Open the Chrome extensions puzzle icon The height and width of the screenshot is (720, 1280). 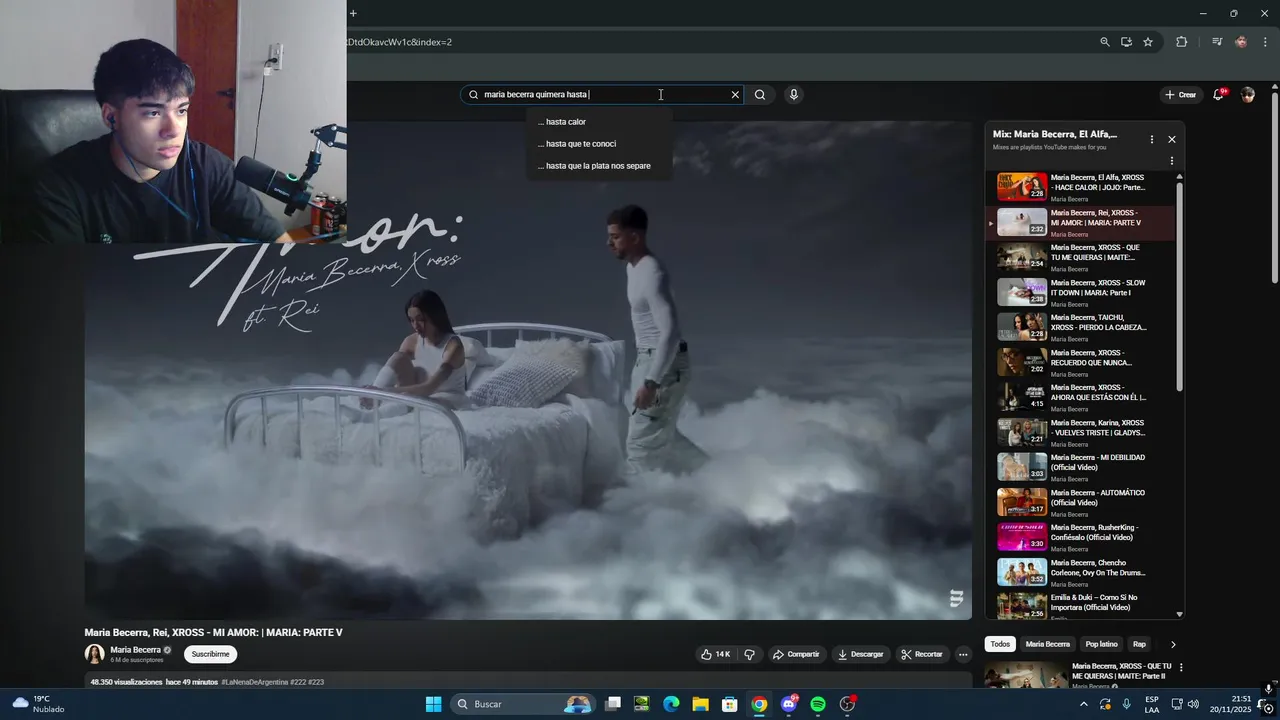coord(1182,42)
